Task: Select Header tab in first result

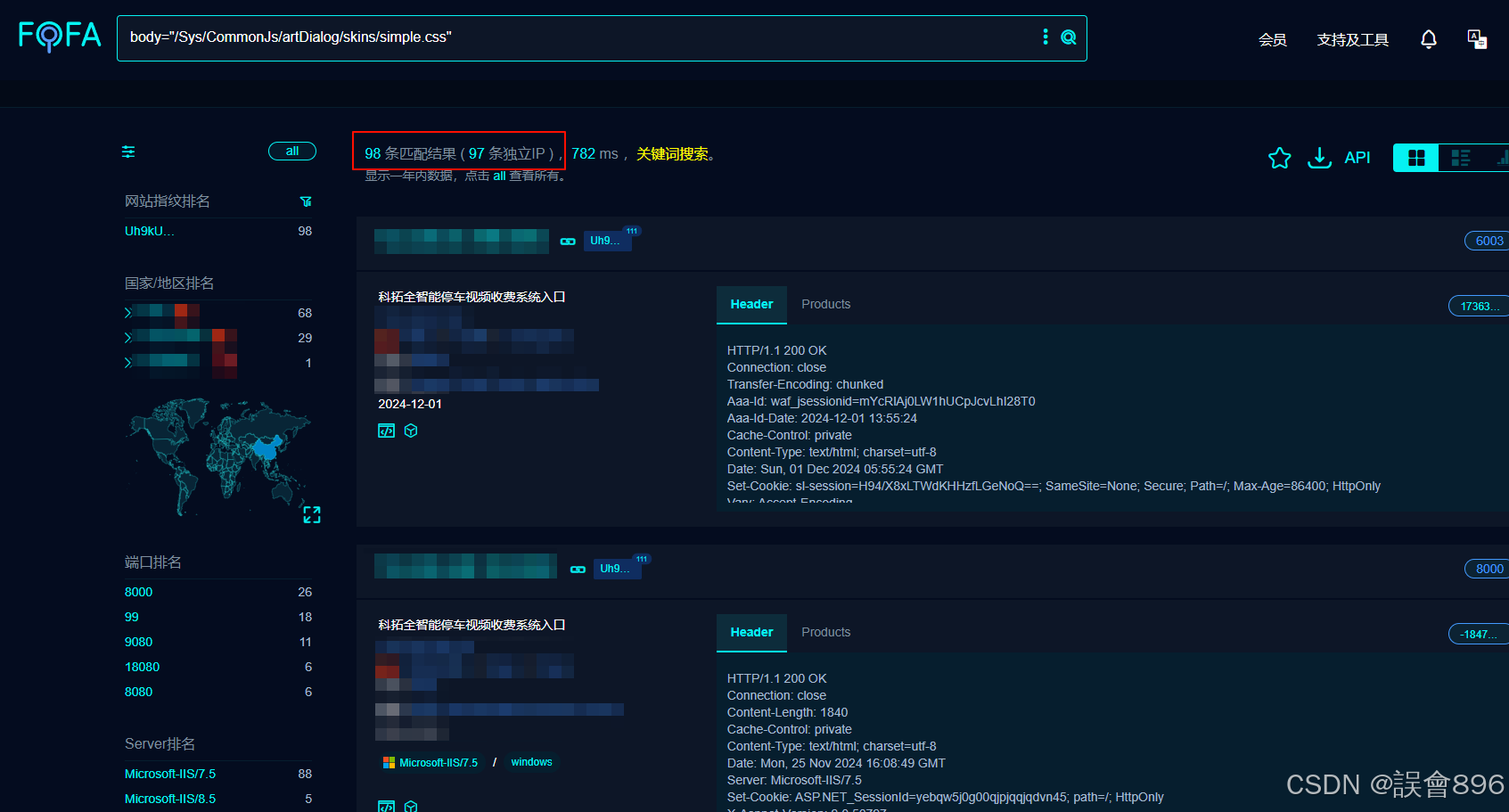Action: [x=751, y=305]
